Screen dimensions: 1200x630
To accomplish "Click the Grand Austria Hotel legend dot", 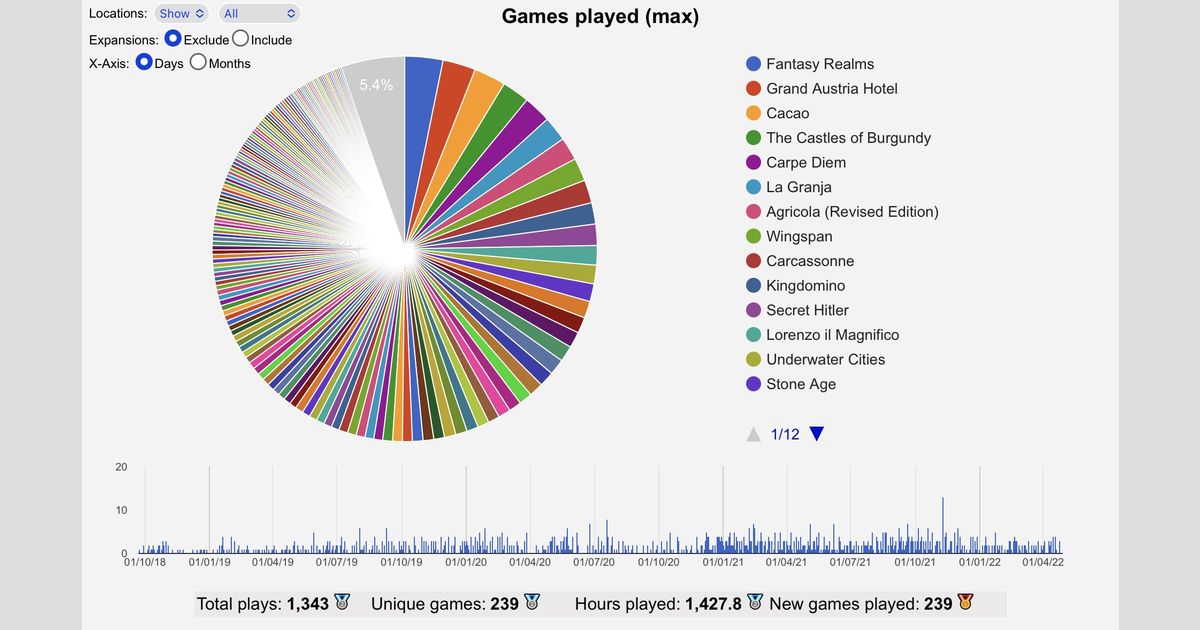I will coord(754,88).
